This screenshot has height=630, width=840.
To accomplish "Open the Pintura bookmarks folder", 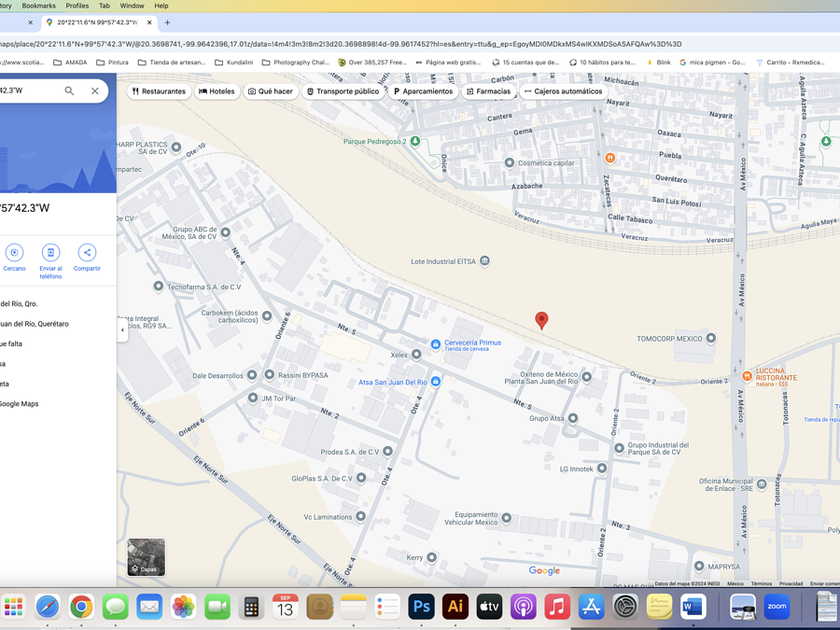I will coord(112,62).
